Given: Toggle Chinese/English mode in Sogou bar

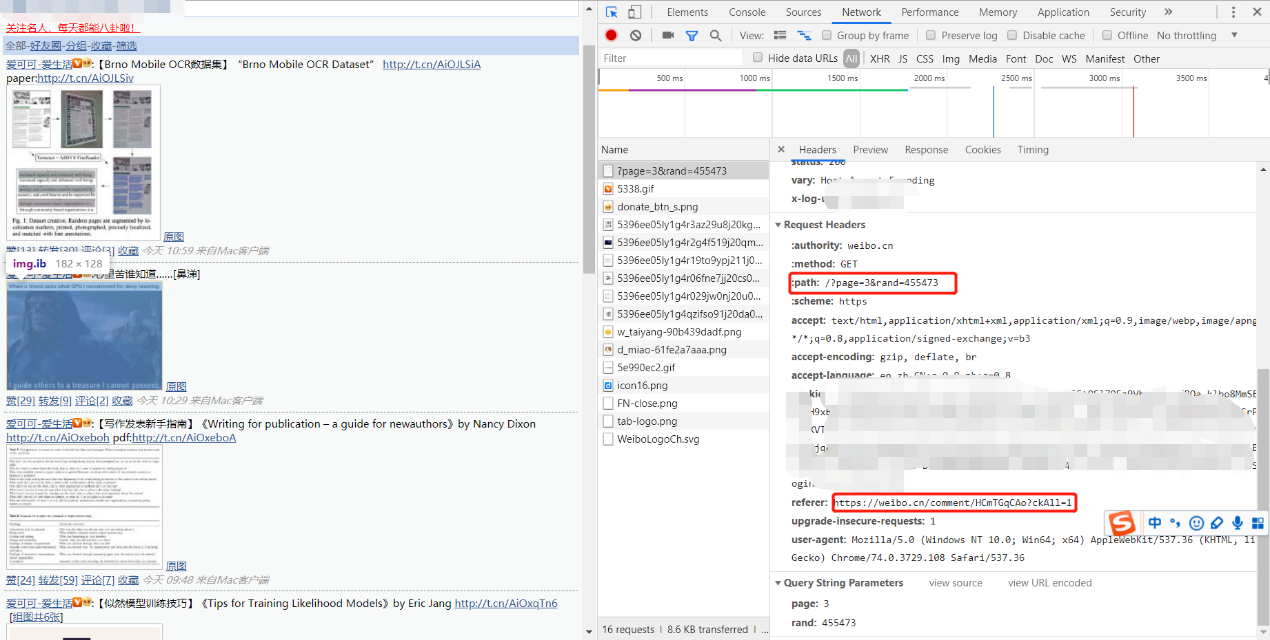Looking at the screenshot, I should pos(1155,523).
